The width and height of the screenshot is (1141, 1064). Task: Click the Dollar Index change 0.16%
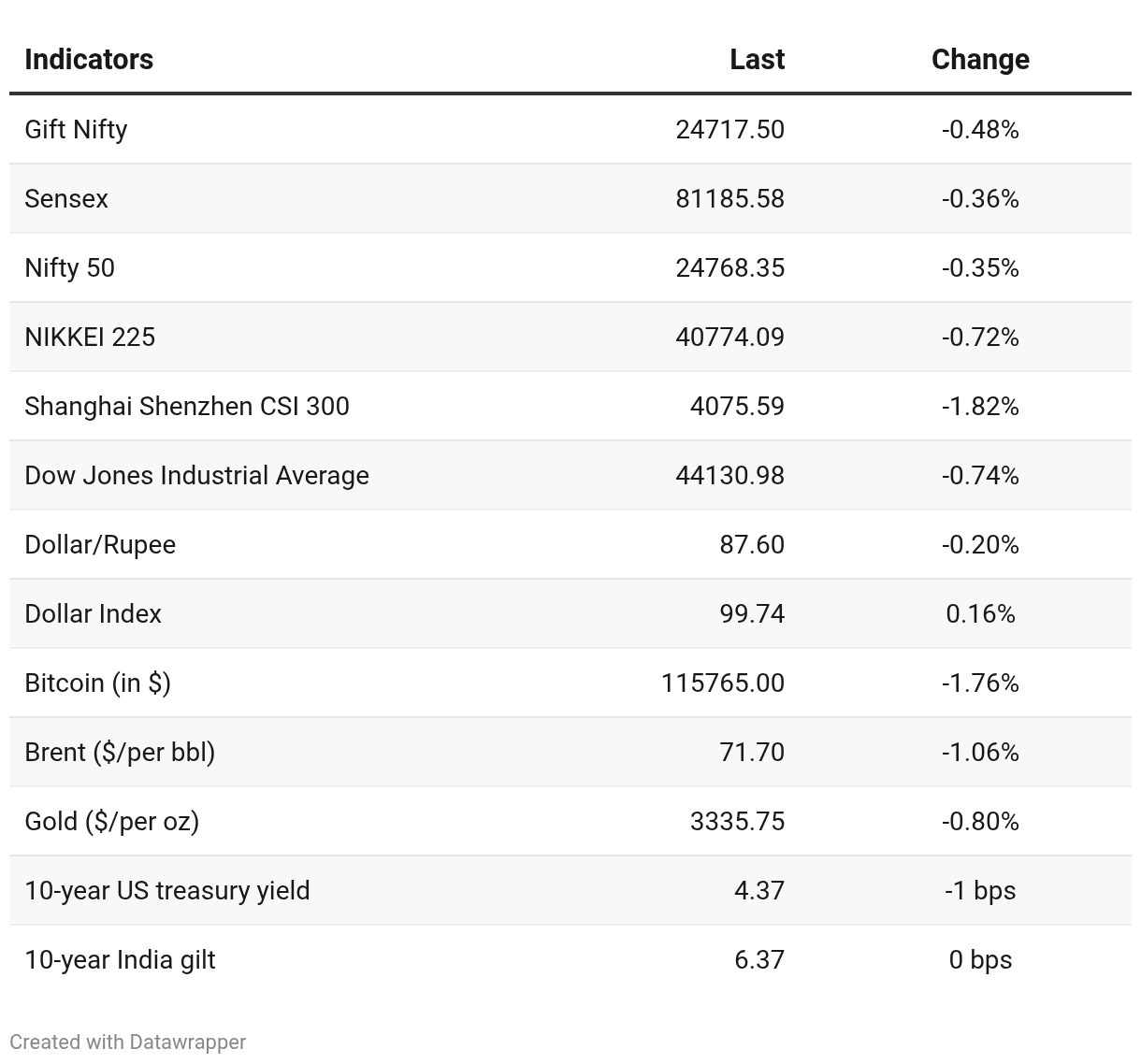click(980, 613)
